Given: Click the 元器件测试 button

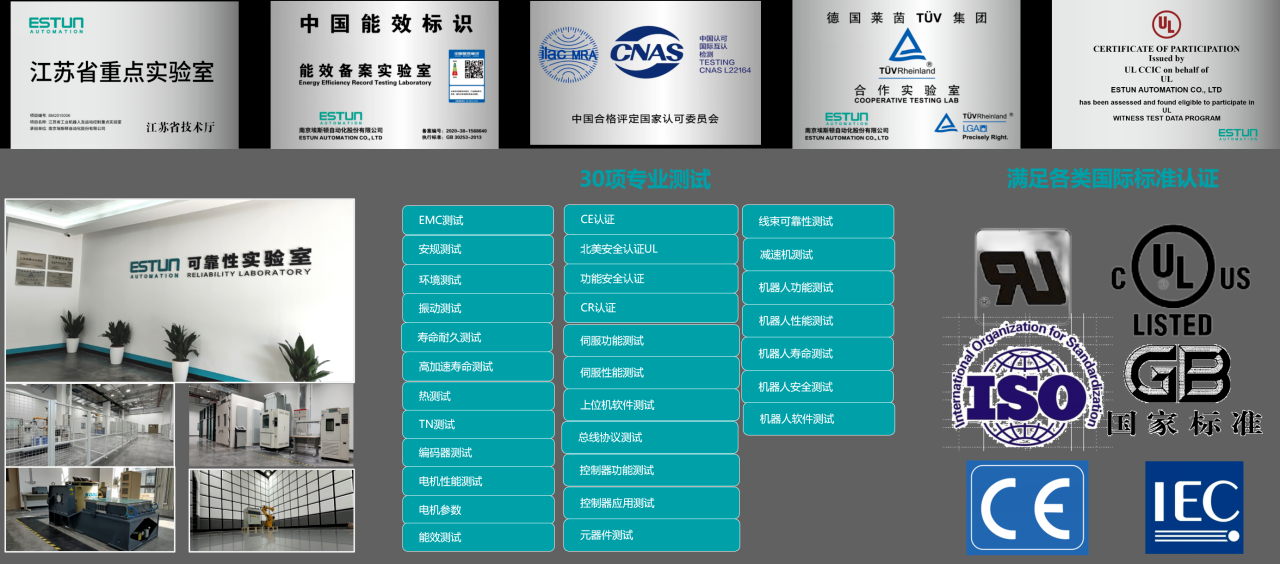Looking at the screenshot, I should [651, 535].
